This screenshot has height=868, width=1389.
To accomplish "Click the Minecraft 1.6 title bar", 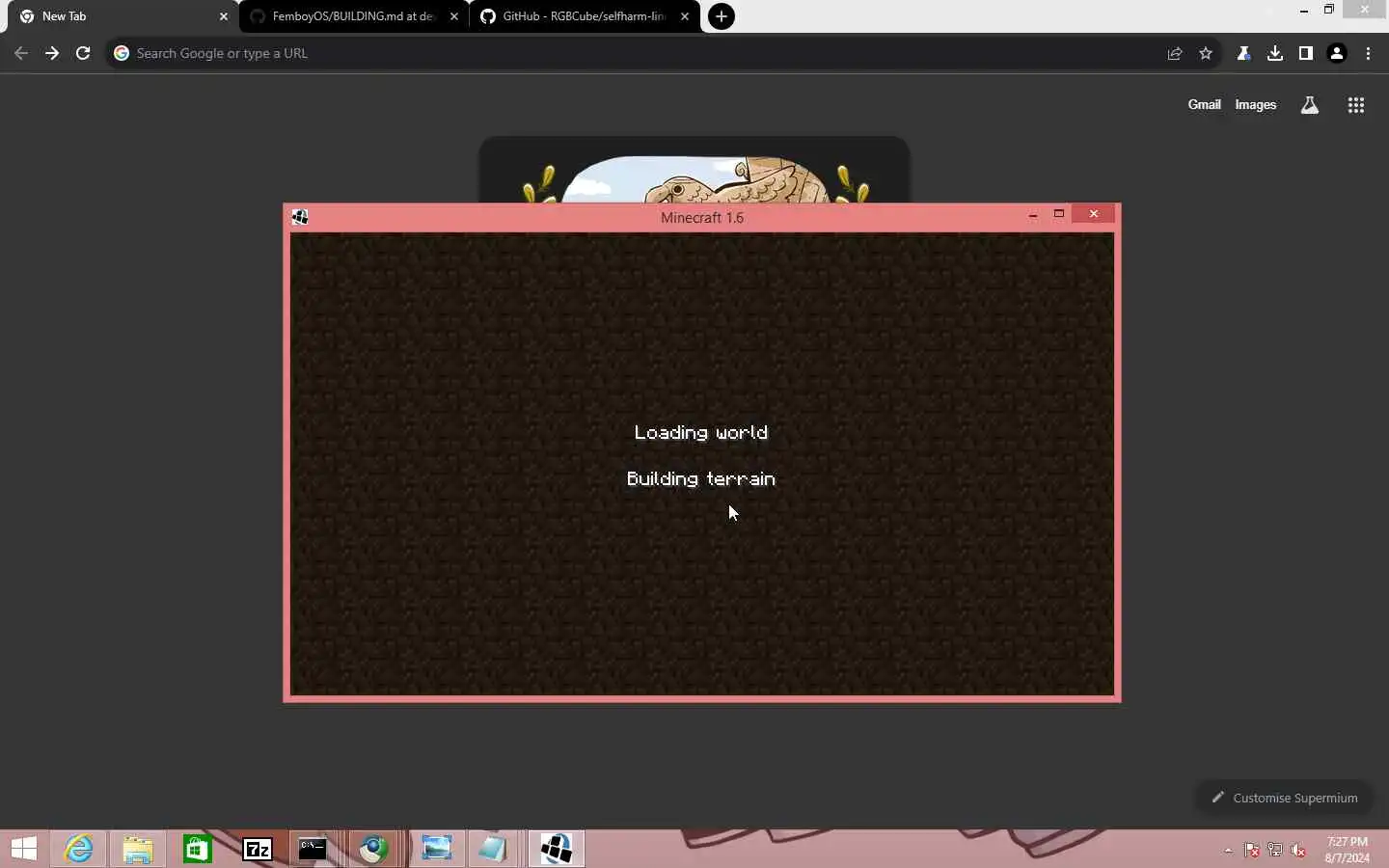I will [x=702, y=217].
